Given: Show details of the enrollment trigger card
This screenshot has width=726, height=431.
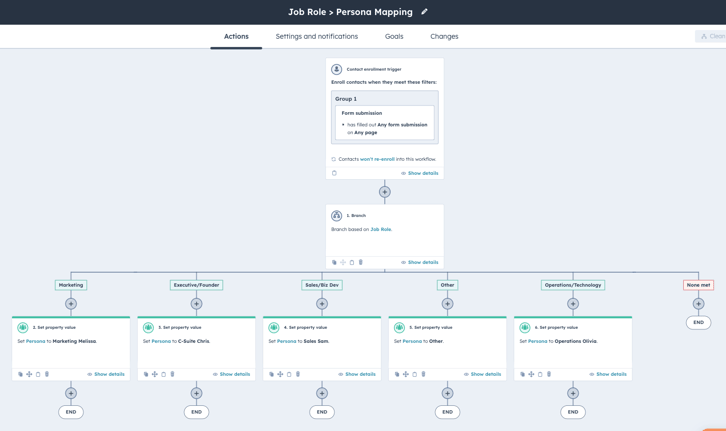Looking at the screenshot, I should click(x=419, y=173).
